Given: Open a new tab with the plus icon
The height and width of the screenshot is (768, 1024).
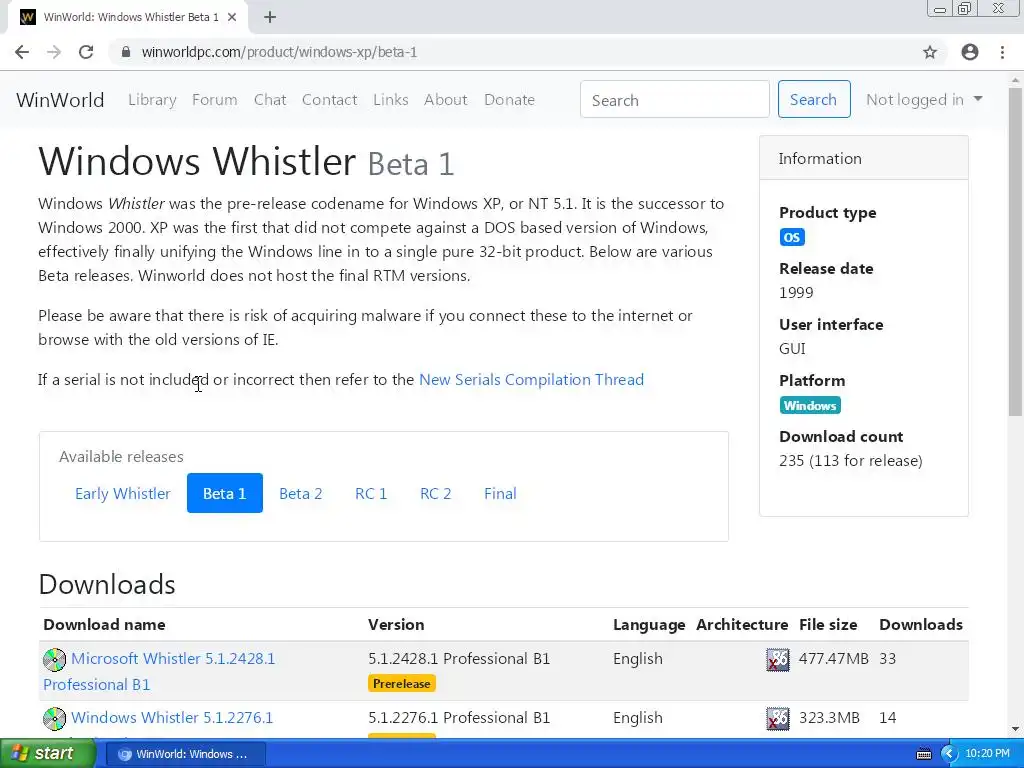Looking at the screenshot, I should tap(270, 17).
